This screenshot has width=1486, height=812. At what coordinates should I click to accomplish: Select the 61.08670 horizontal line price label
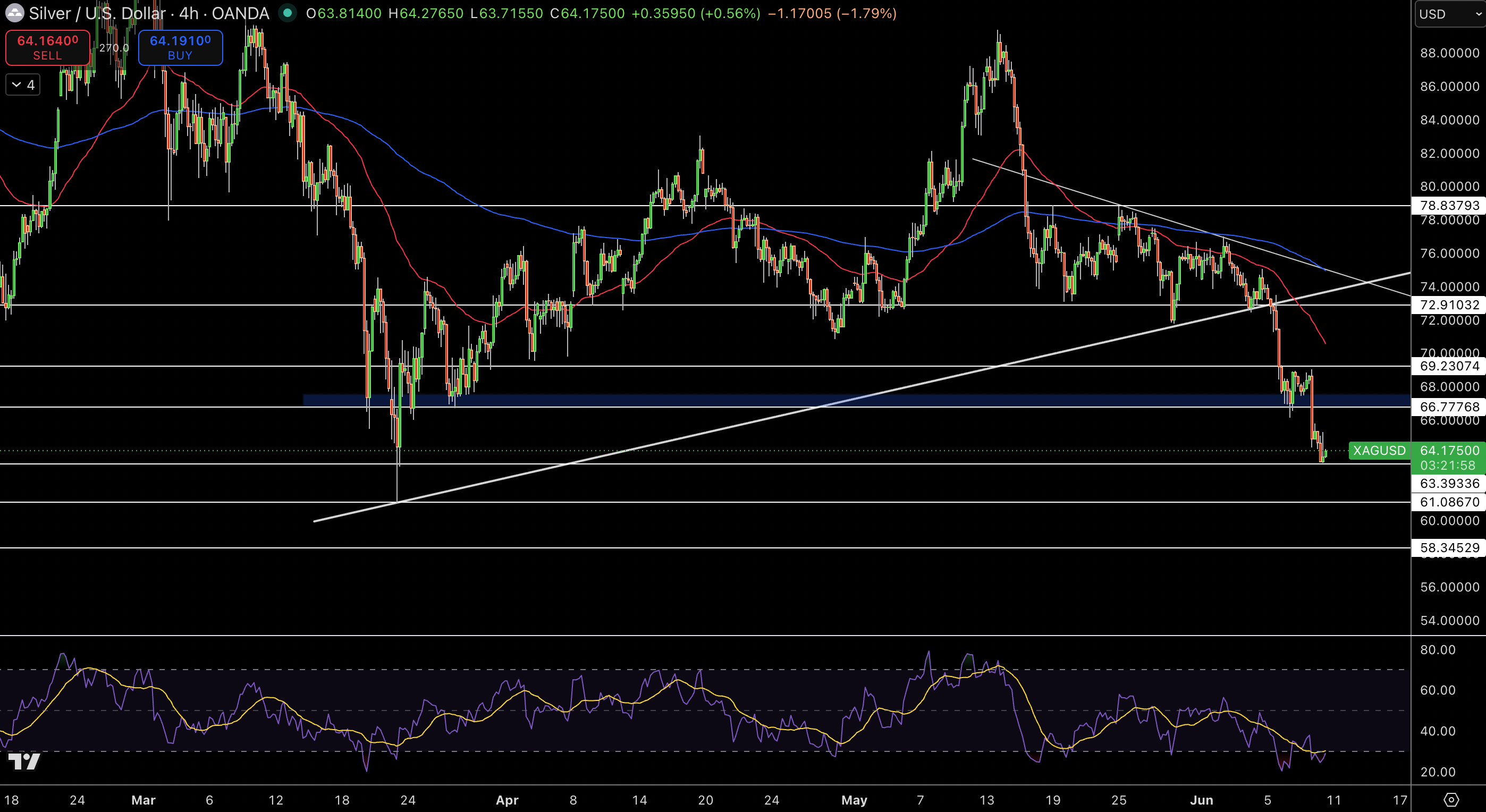coord(1448,502)
